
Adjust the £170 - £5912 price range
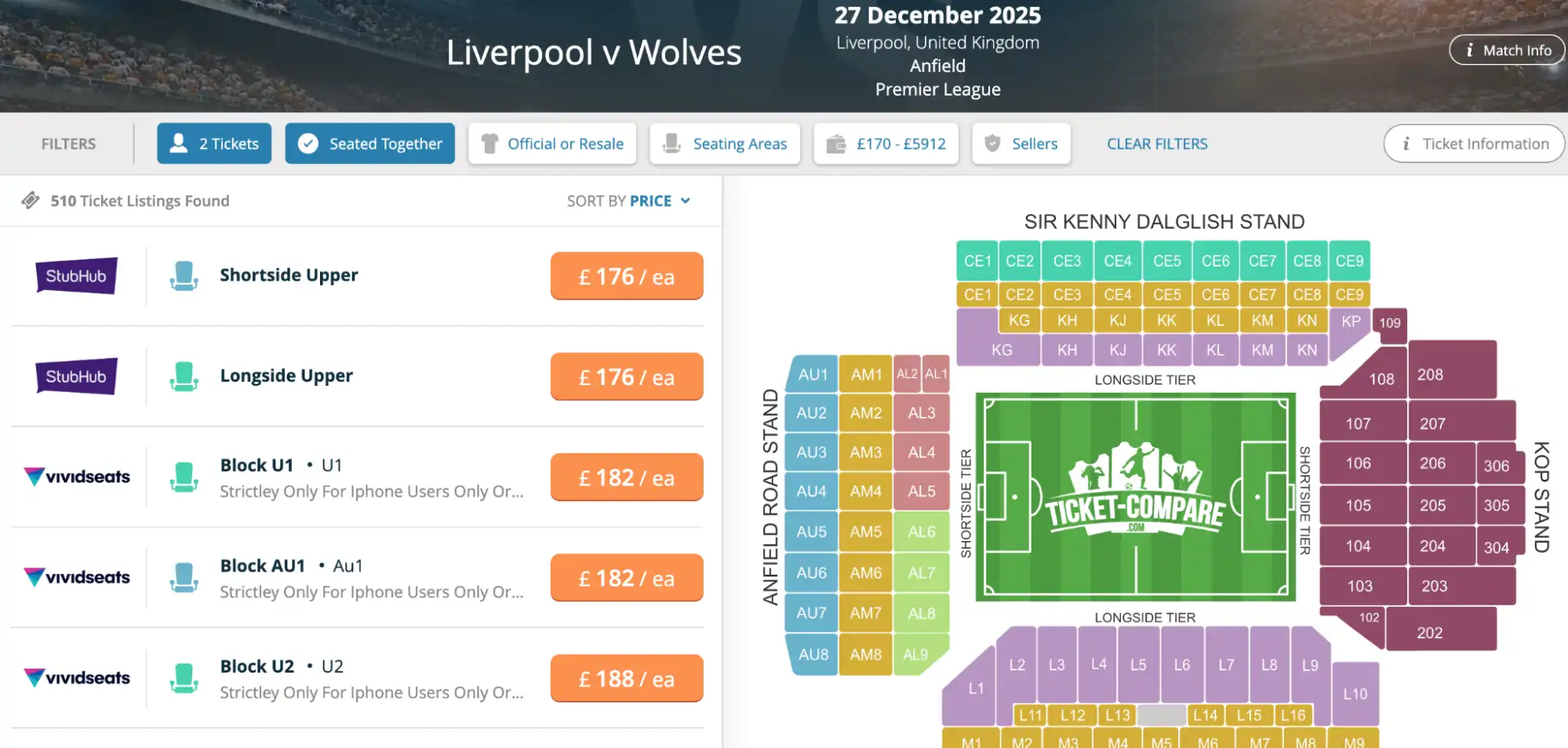click(x=886, y=143)
